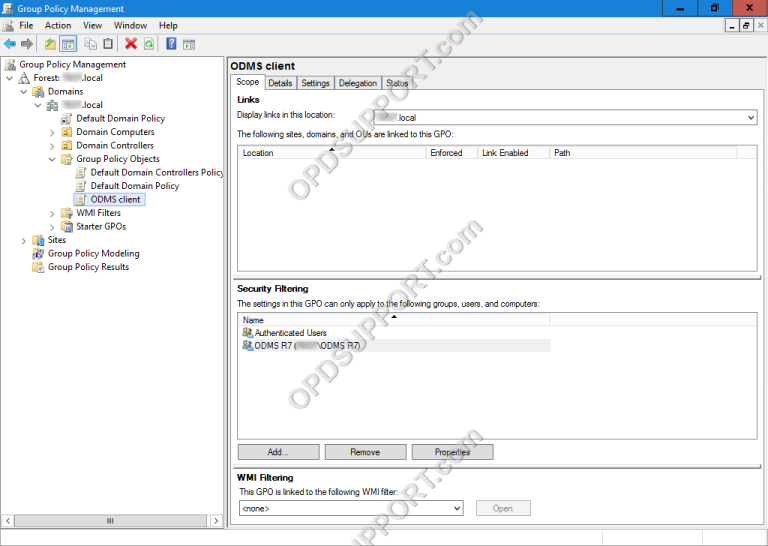768x546 pixels.
Task: Click the Starter GPOs folder icon
Action: 67,226
